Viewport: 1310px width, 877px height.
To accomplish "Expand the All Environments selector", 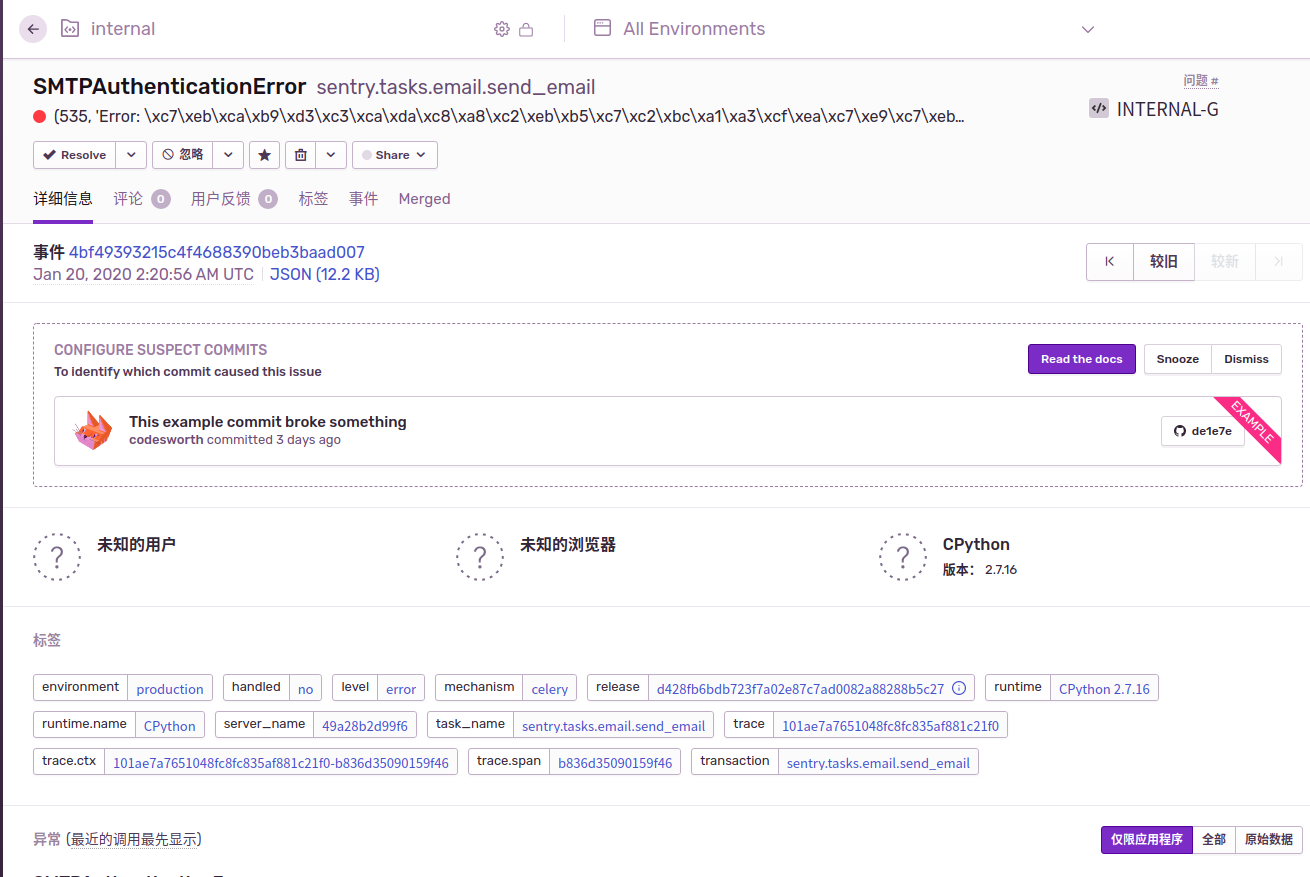I will click(845, 29).
